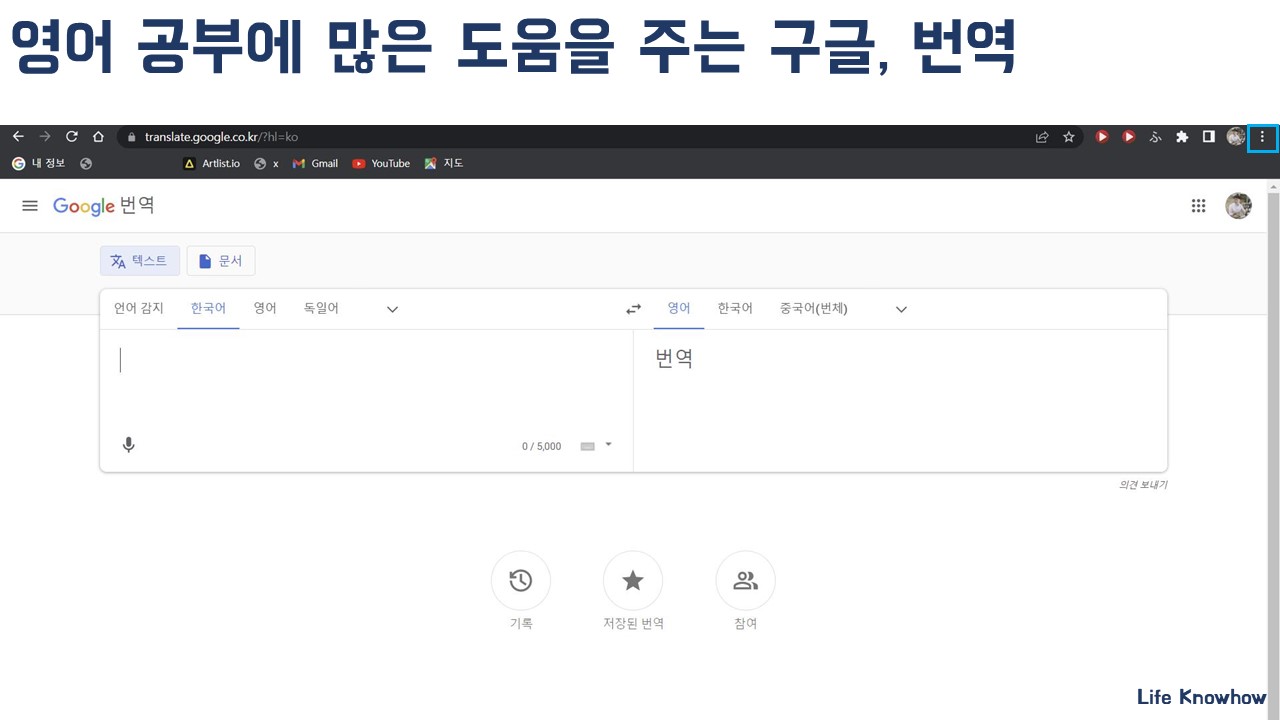Select the 문서 translation mode
This screenshot has width=1280, height=720.
[221, 261]
